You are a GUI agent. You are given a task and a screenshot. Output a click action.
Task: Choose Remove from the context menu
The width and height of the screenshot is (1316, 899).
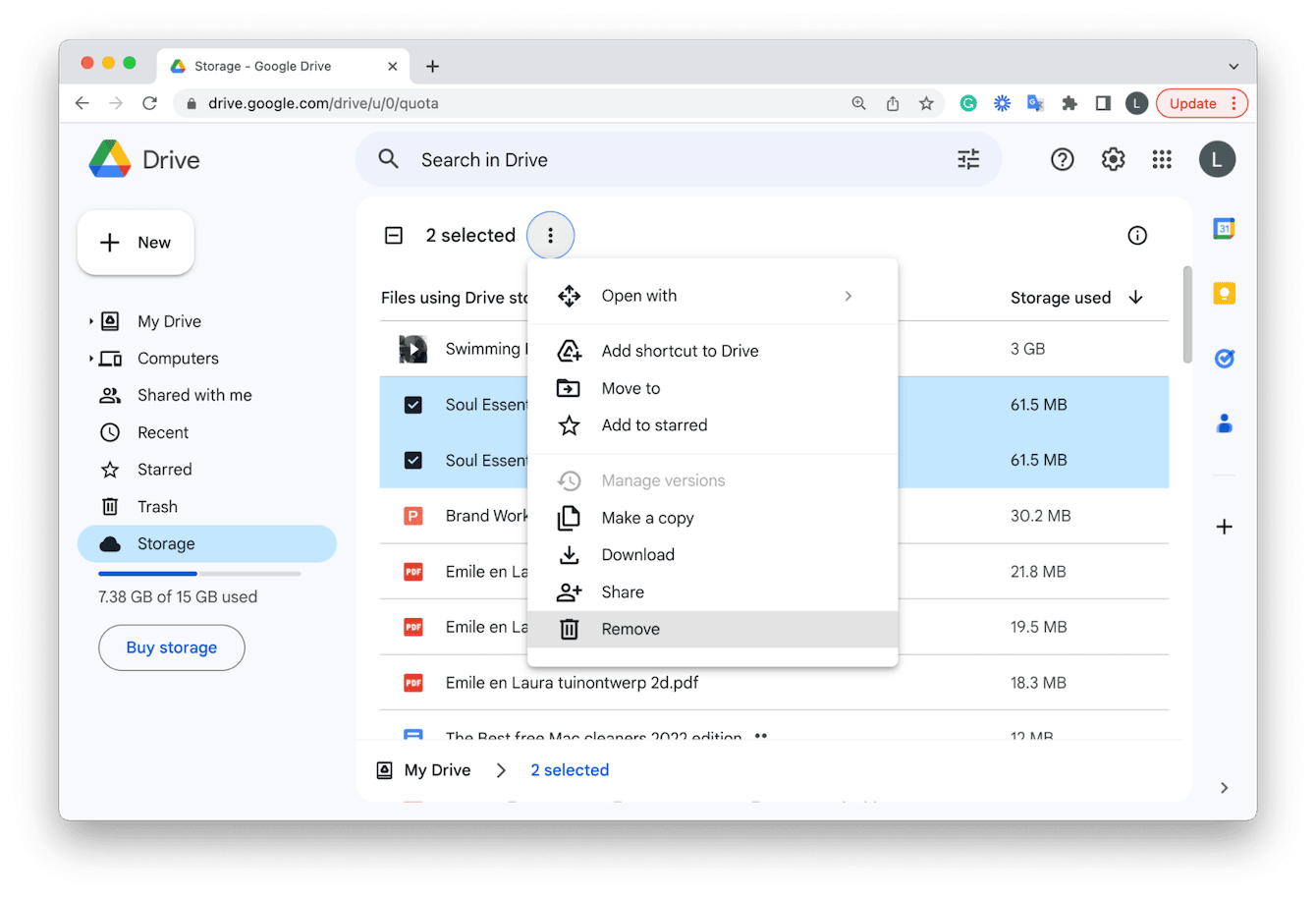click(631, 629)
